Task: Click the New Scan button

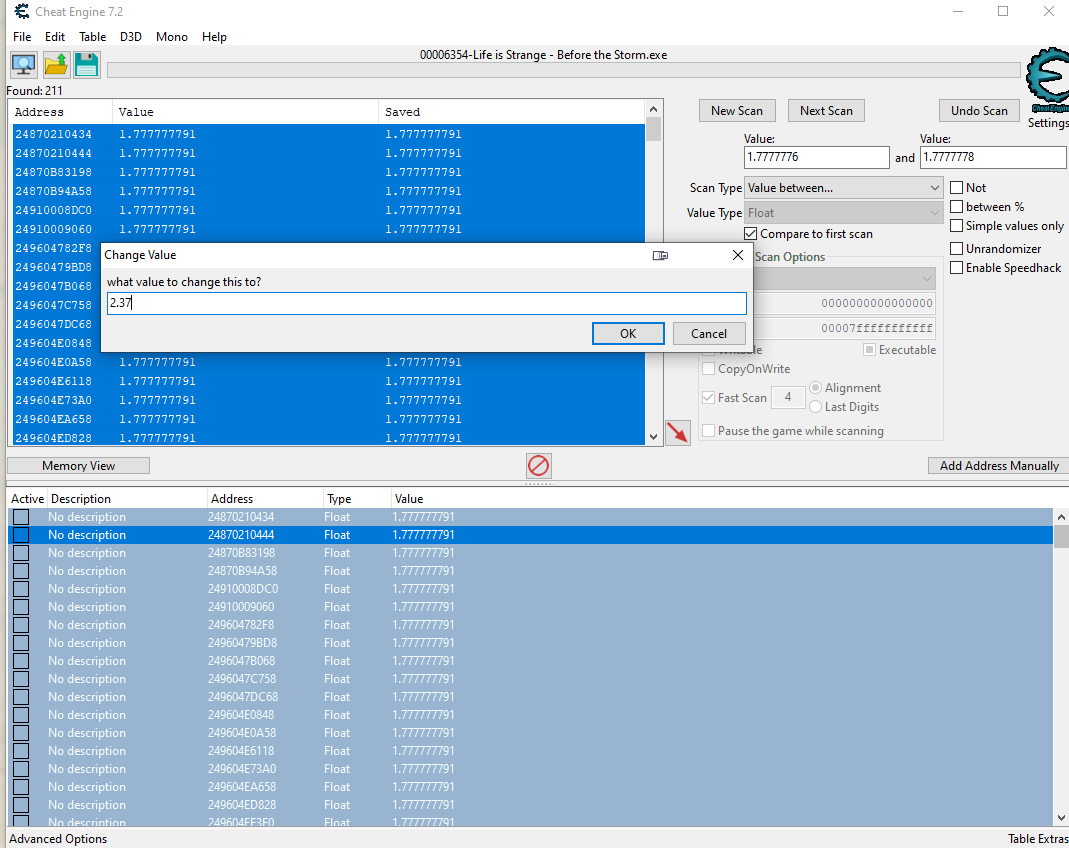Action: pyautogui.click(x=737, y=110)
